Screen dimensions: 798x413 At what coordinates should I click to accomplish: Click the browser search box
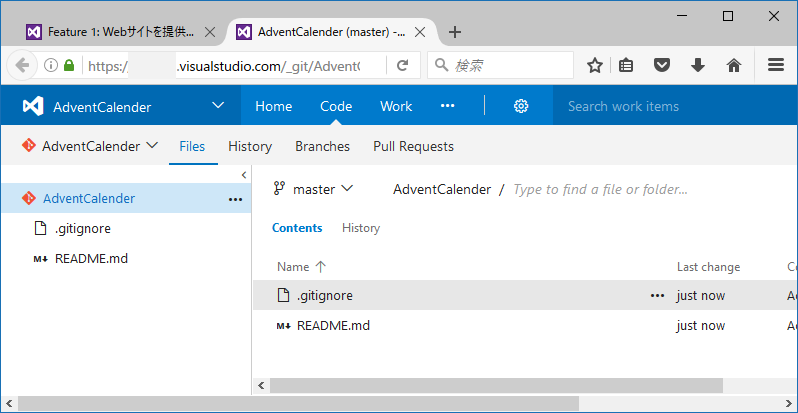coord(500,65)
